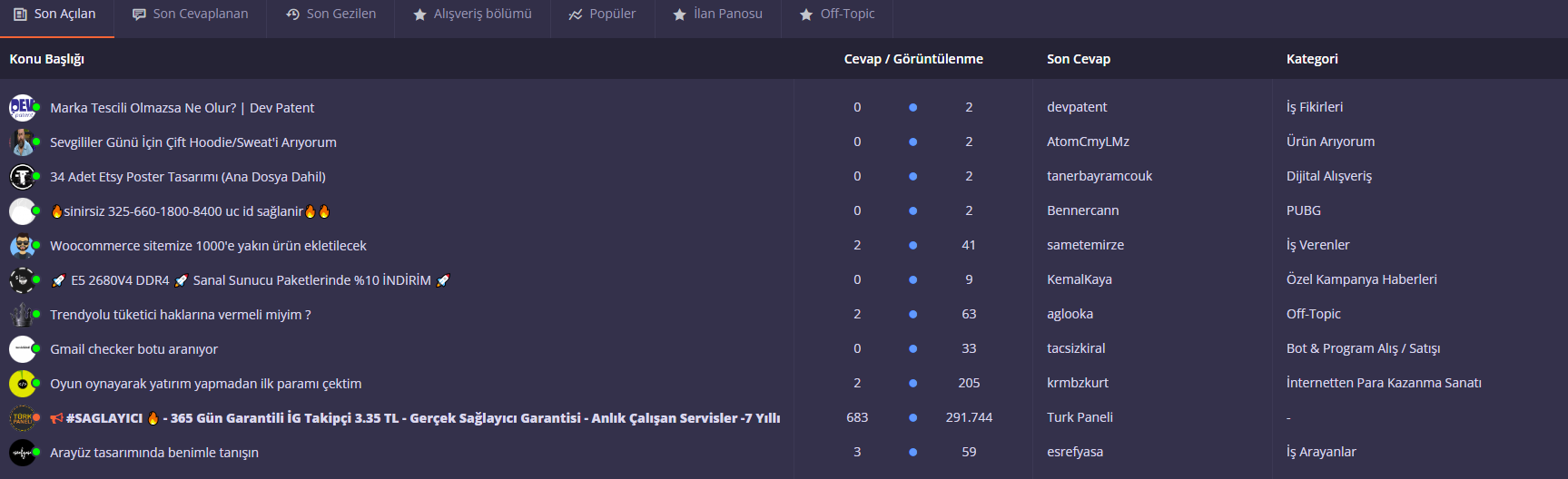Click avatar beside Woocommerce sitemize thread
The height and width of the screenshot is (479, 1568).
pyautogui.click(x=23, y=246)
